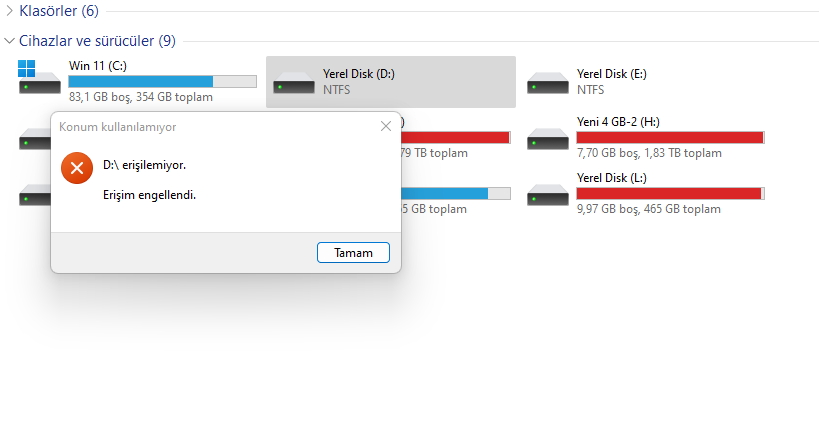Select the Yerel Disk (E:) name label
This screenshot has width=819, height=421.
pyautogui.click(x=611, y=73)
